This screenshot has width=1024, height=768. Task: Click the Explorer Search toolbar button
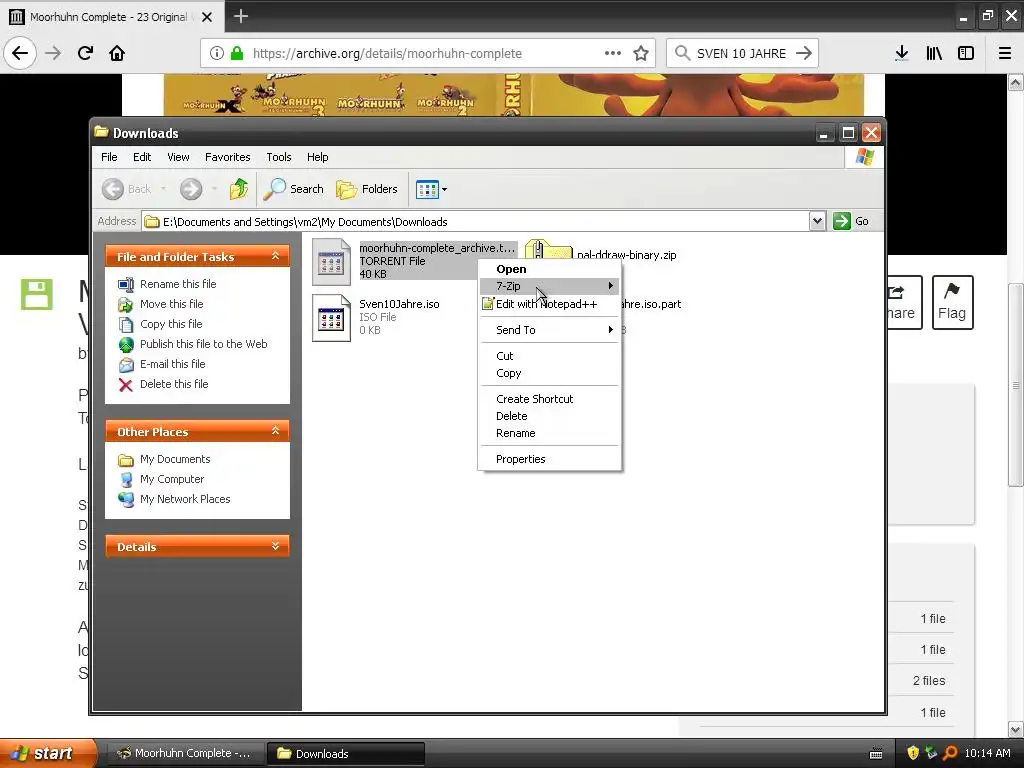coord(293,189)
